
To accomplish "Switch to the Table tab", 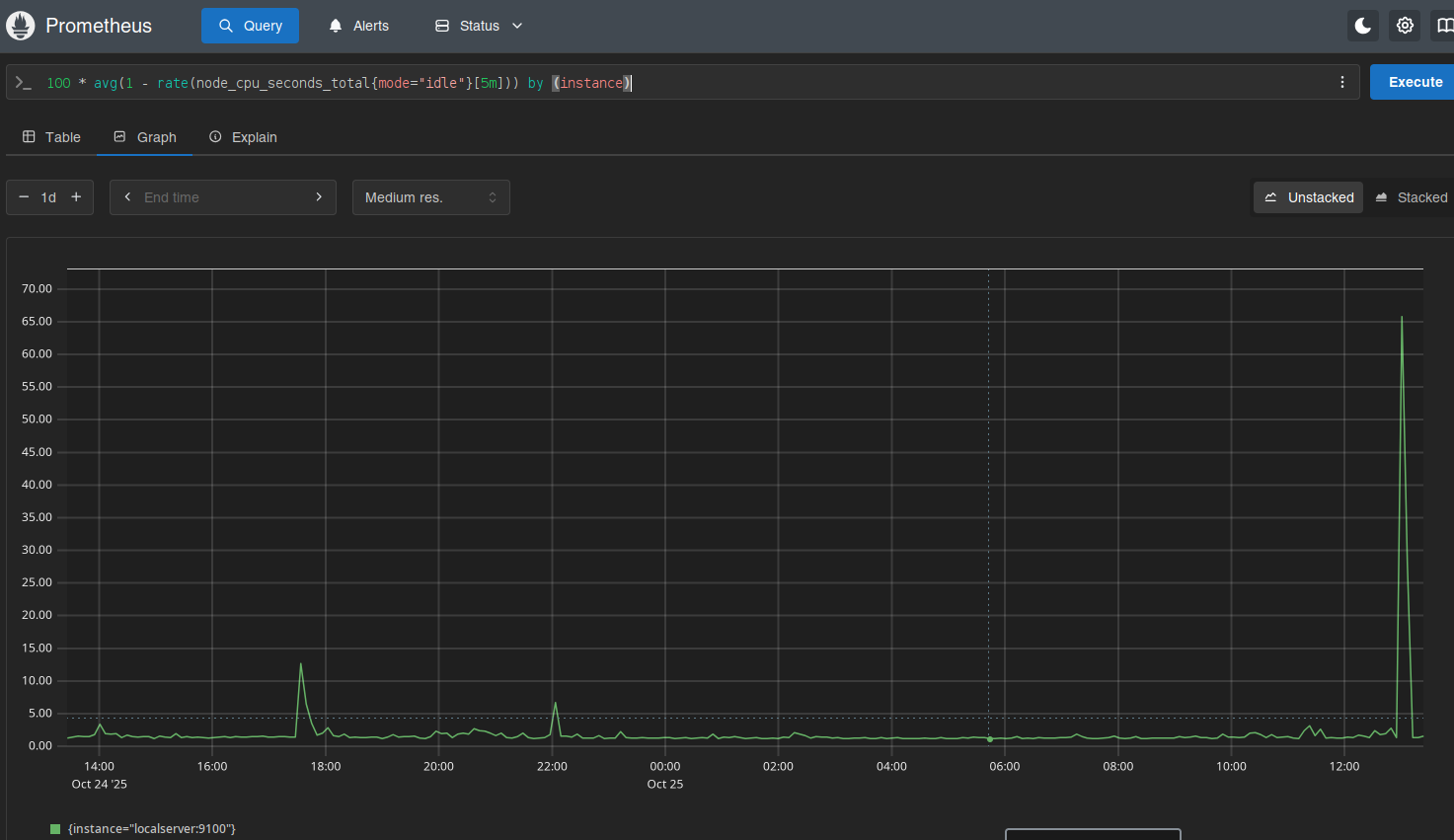I will (x=51, y=137).
